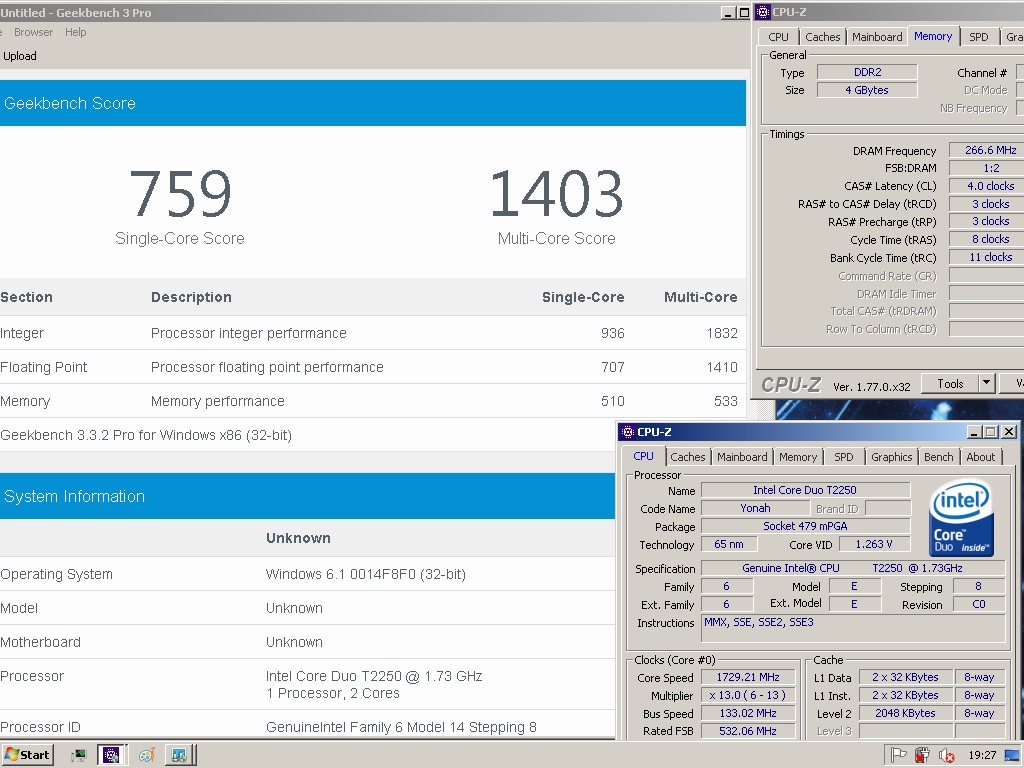Click the Tools button in the upper CPU-Z window

tap(950, 383)
